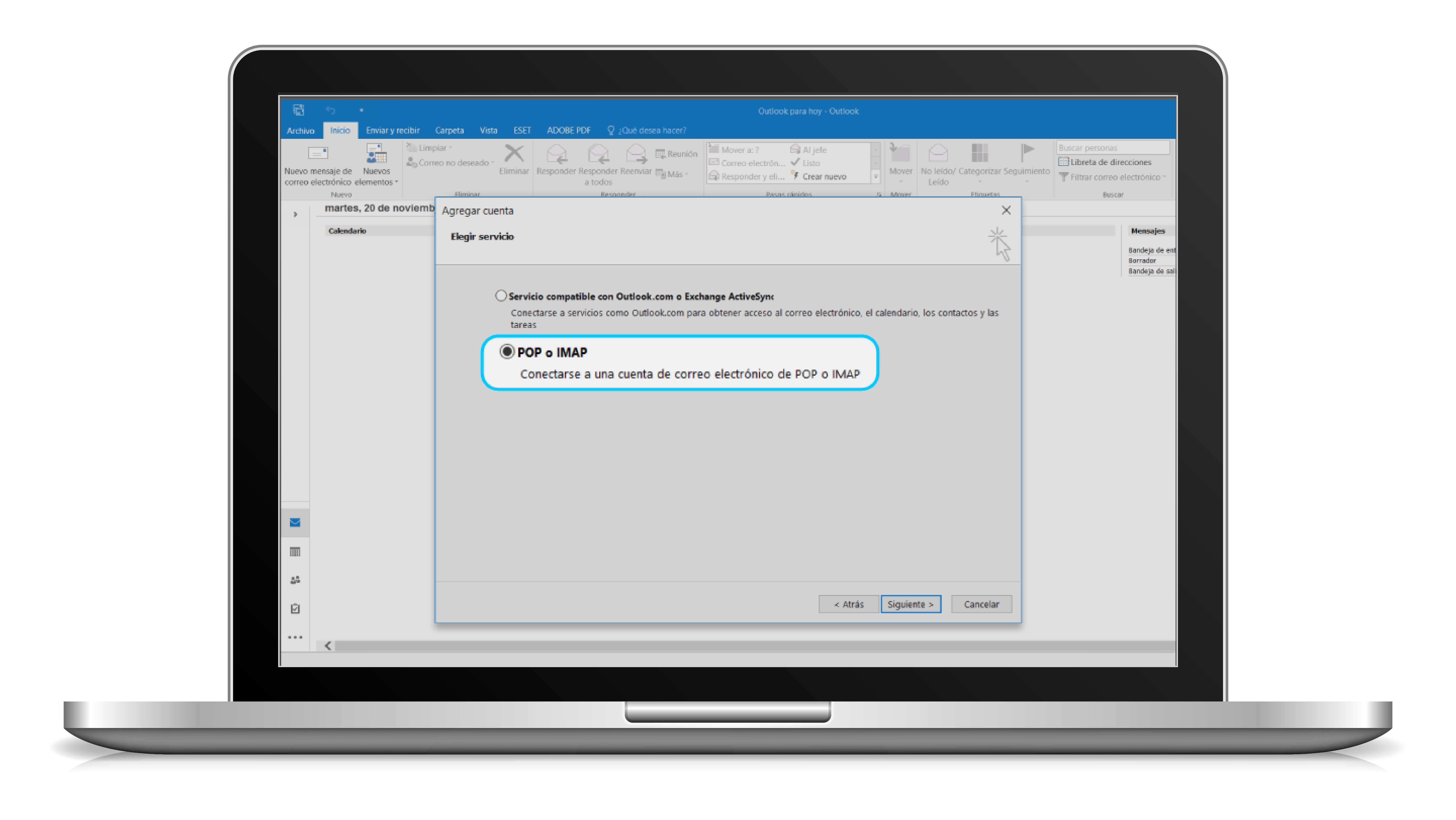Click the left arrow of horizontal scrollbar
1456x820 pixels.
328,646
